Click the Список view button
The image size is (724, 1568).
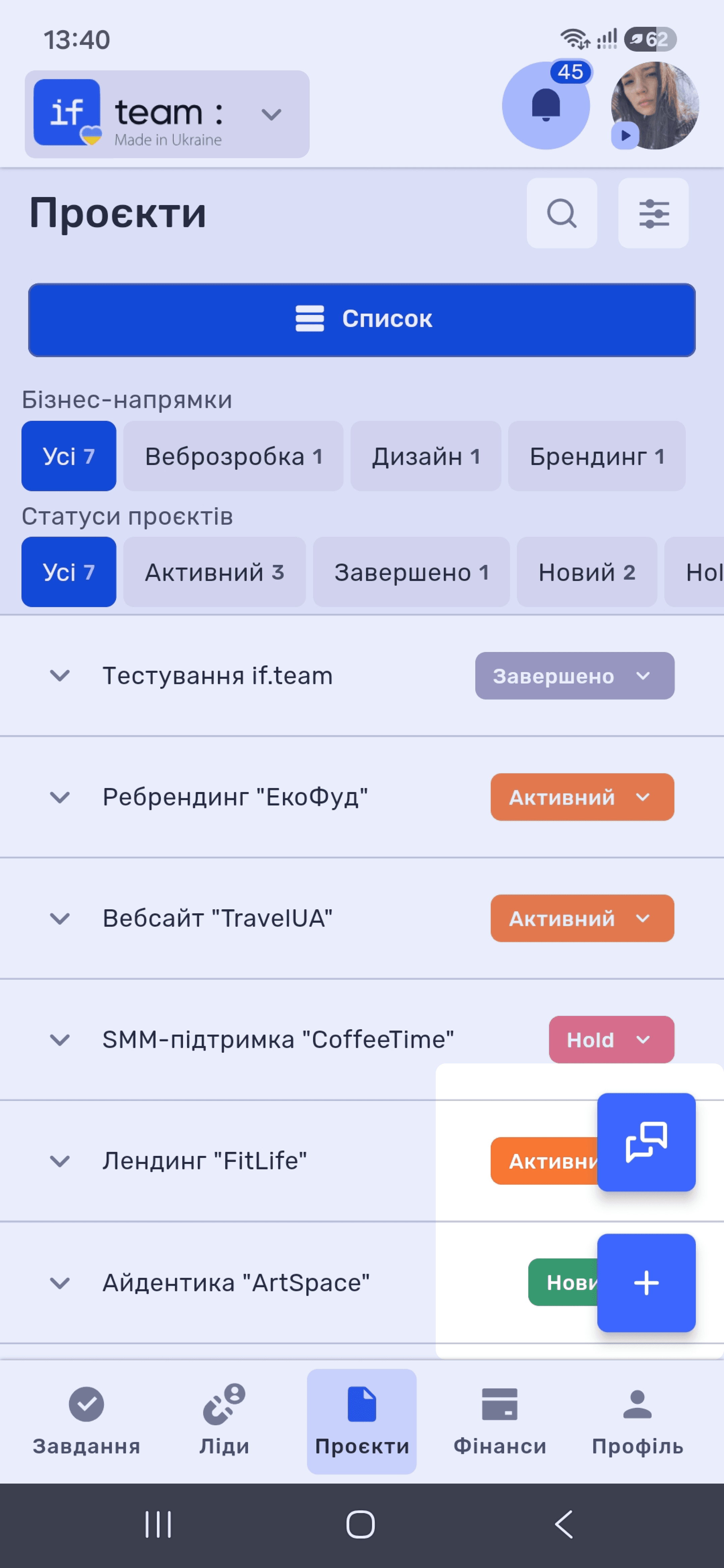[362, 320]
